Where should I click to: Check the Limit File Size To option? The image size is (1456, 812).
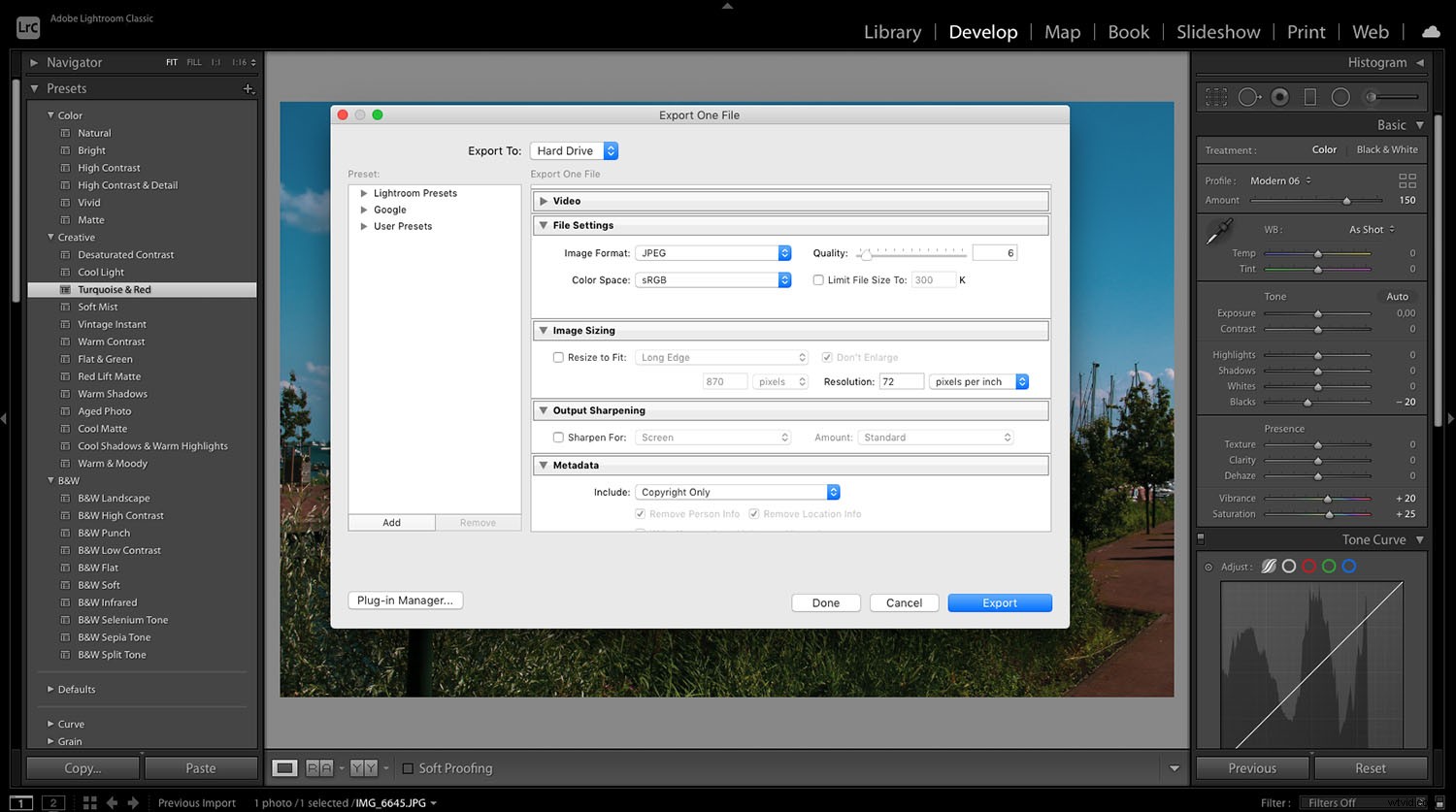click(x=818, y=279)
